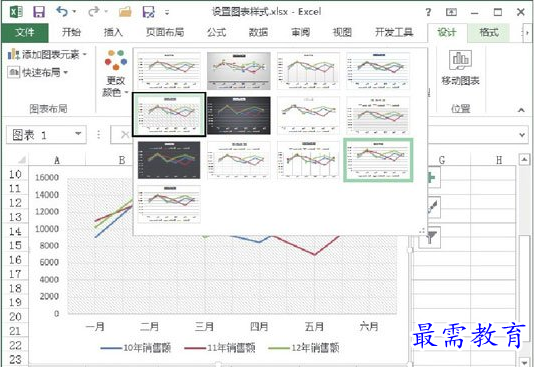Click the vertical scrollbar up arrow

(x=524, y=159)
